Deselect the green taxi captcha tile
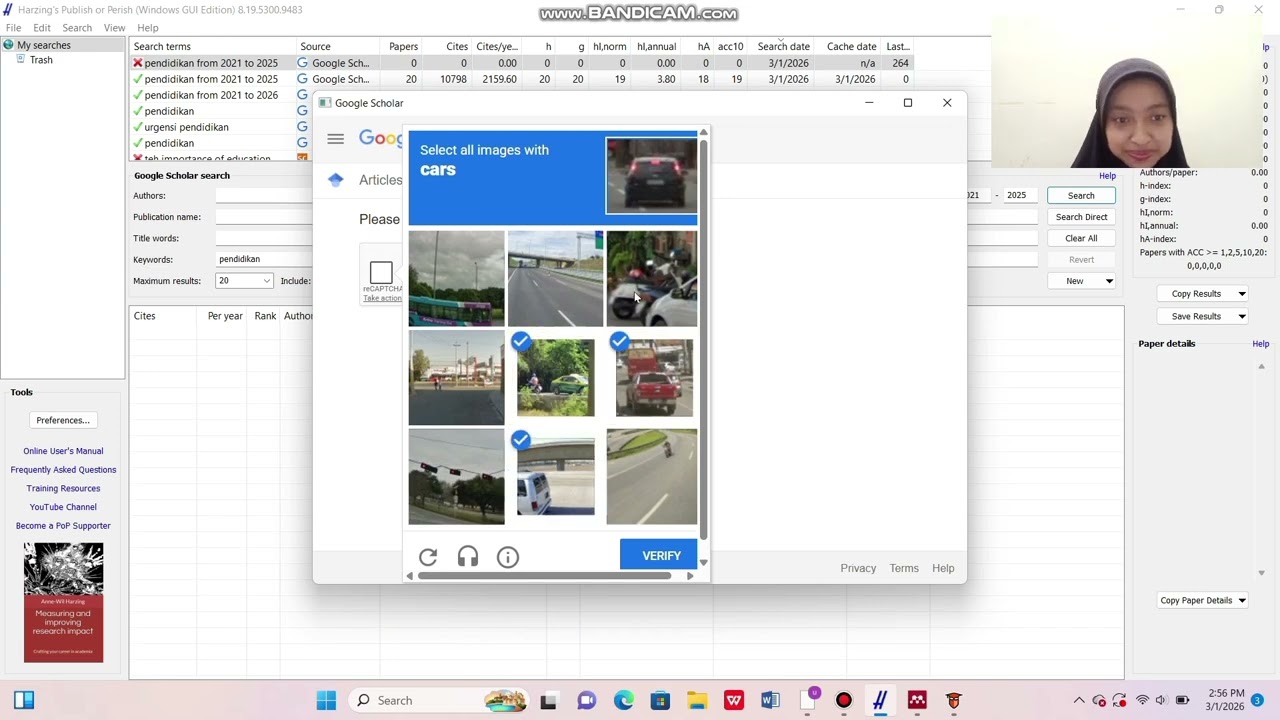This screenshot has height=720, width=1280. [555, 378]
